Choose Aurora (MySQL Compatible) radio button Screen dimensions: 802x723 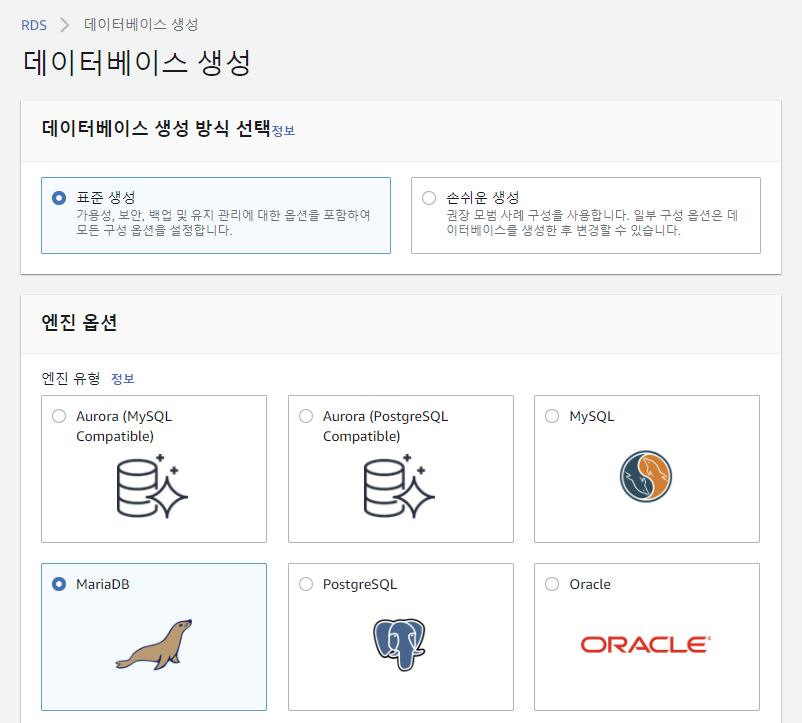pyautogui.click(x=59, y=416)
